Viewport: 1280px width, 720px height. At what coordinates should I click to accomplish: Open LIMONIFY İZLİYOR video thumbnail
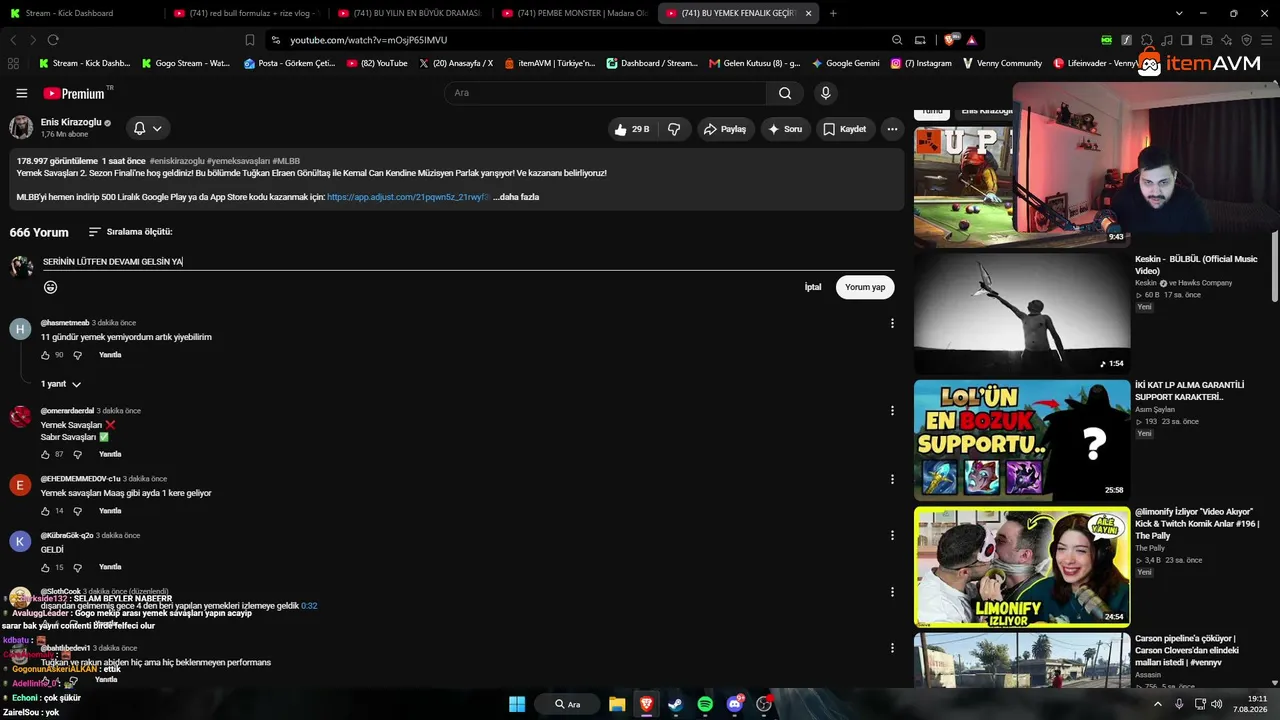pyautogui.click(x=1022, y=566)
